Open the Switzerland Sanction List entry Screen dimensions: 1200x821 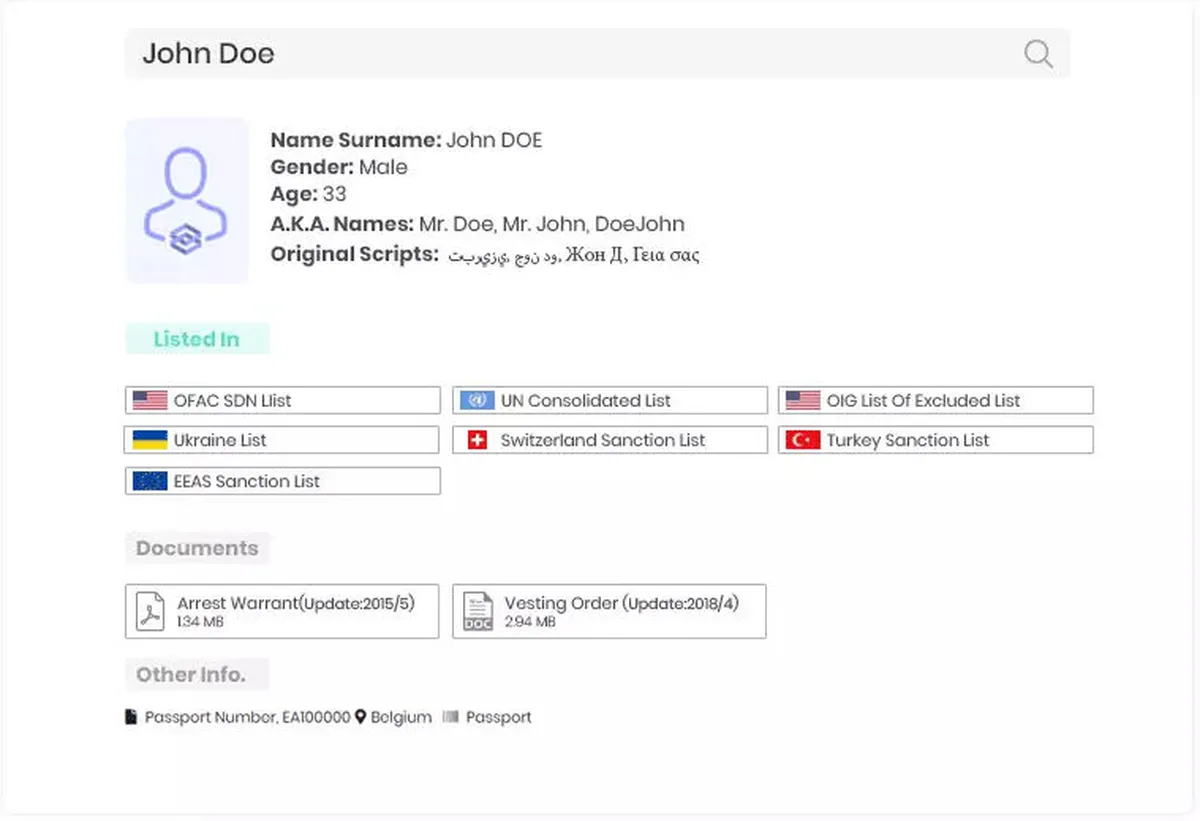(610, 440)
